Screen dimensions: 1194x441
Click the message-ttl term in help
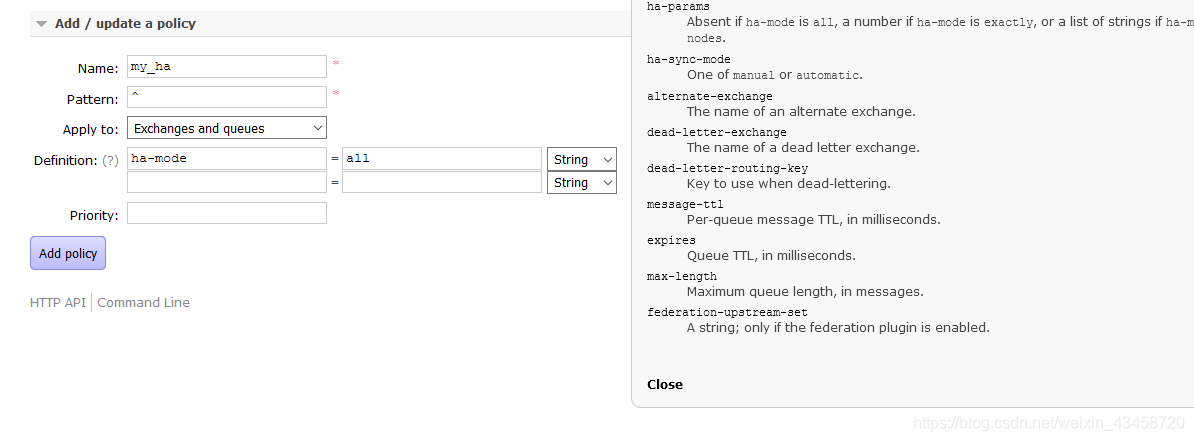685,204
